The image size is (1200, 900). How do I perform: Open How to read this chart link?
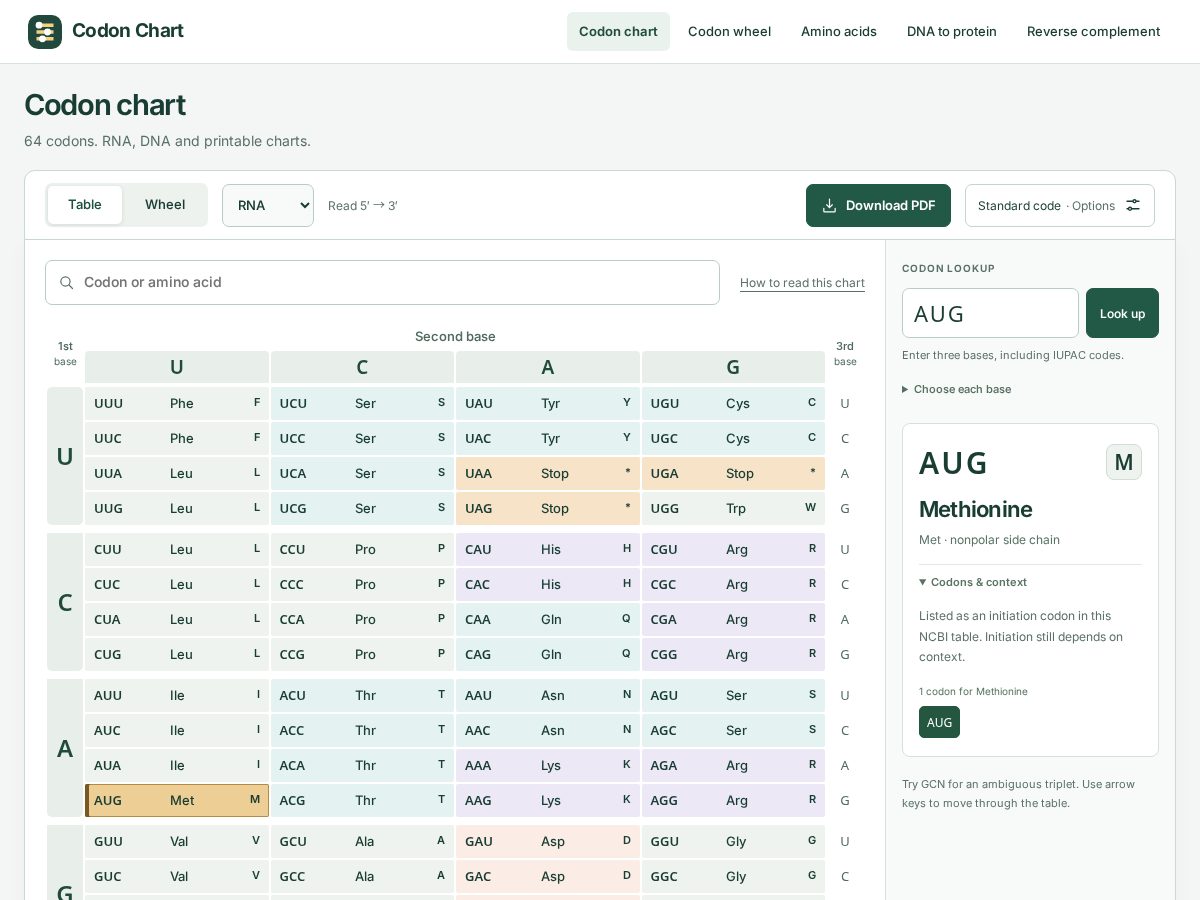(x=802, y=283)
